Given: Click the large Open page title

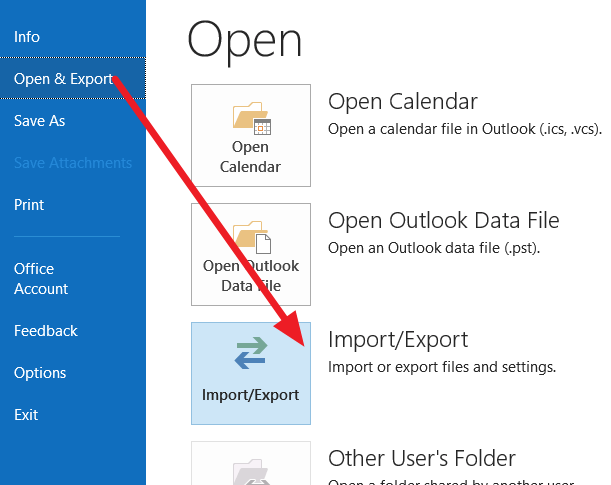Looking at the screenshot, I should coord(245,41).
